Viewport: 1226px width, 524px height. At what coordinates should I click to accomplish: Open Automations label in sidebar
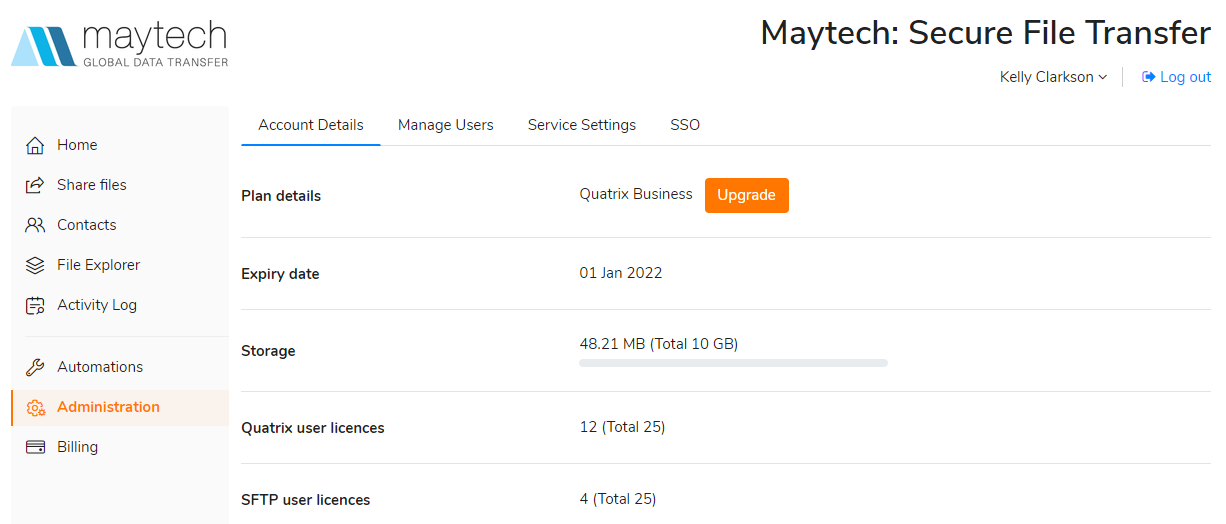100,367
